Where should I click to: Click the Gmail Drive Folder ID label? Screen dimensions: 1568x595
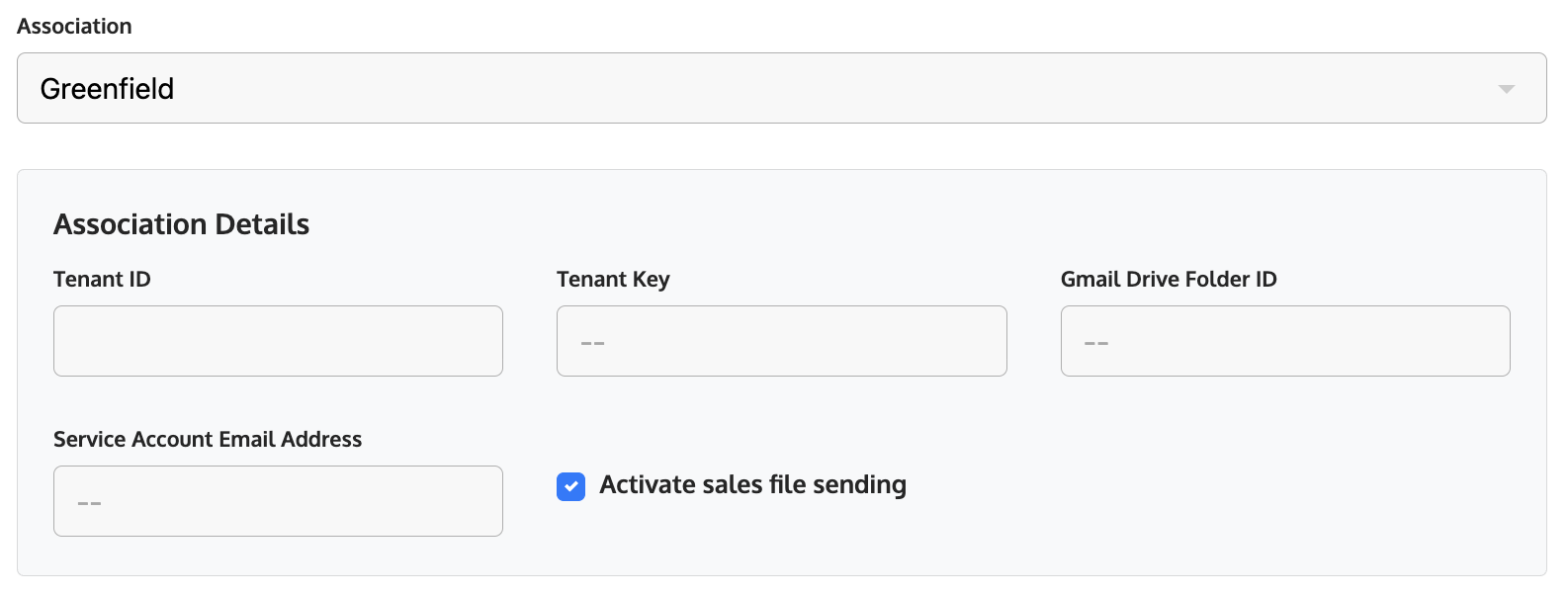(1169, 280)
